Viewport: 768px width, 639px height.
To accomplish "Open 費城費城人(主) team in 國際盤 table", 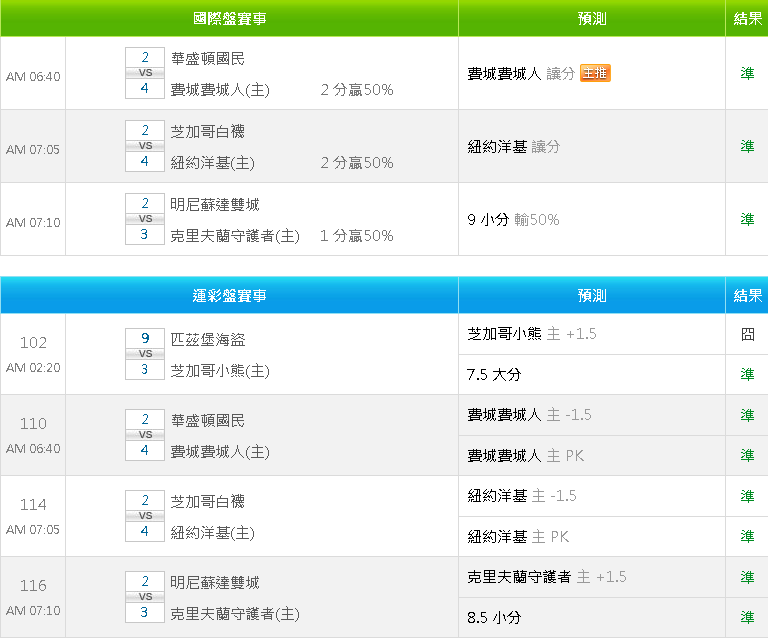I will pos(220,90).
